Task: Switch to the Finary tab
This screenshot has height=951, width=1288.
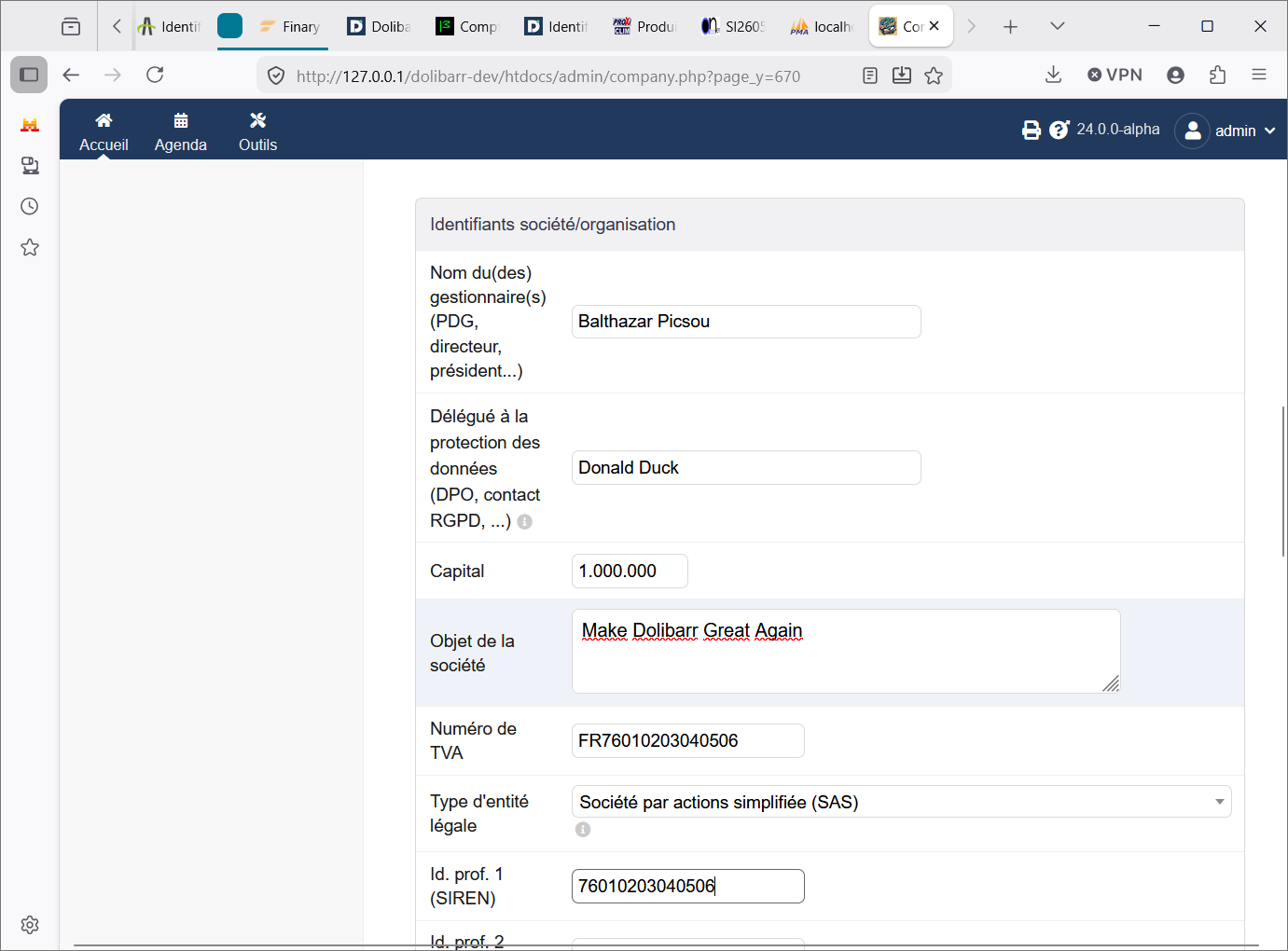Action: coord(289,26)
